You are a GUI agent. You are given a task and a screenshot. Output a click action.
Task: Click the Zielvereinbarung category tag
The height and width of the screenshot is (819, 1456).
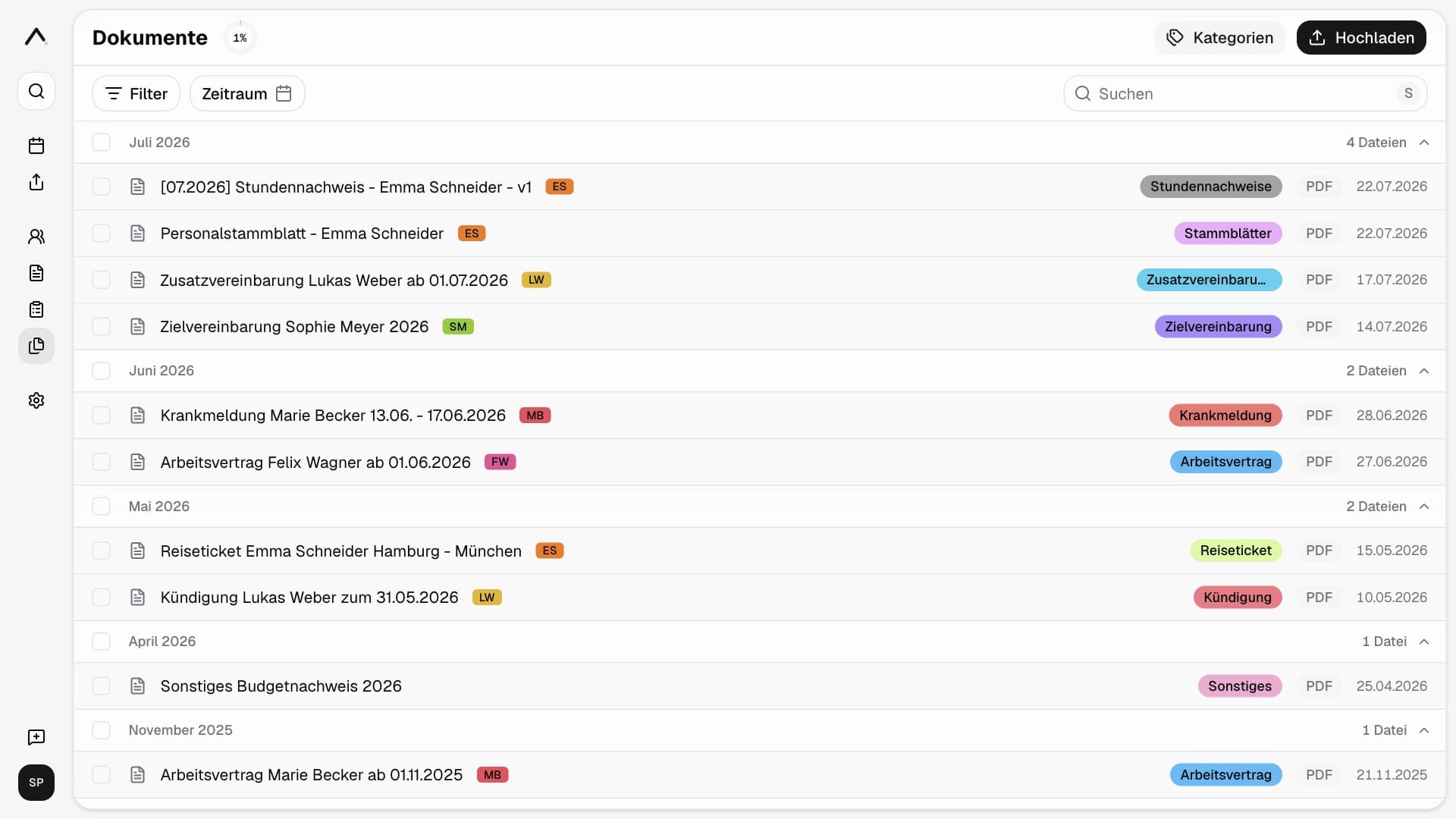[x=1218, y=327]
